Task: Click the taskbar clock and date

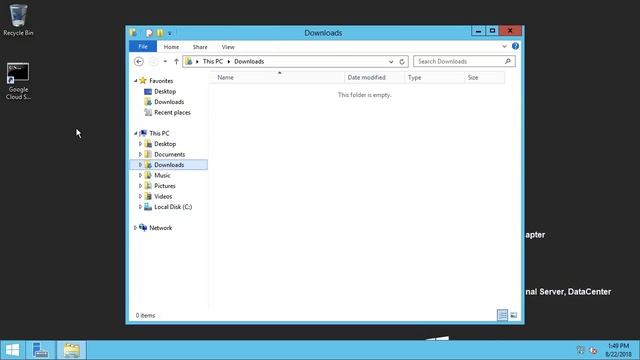Action: pyautogui.click(x=618, y=350)
